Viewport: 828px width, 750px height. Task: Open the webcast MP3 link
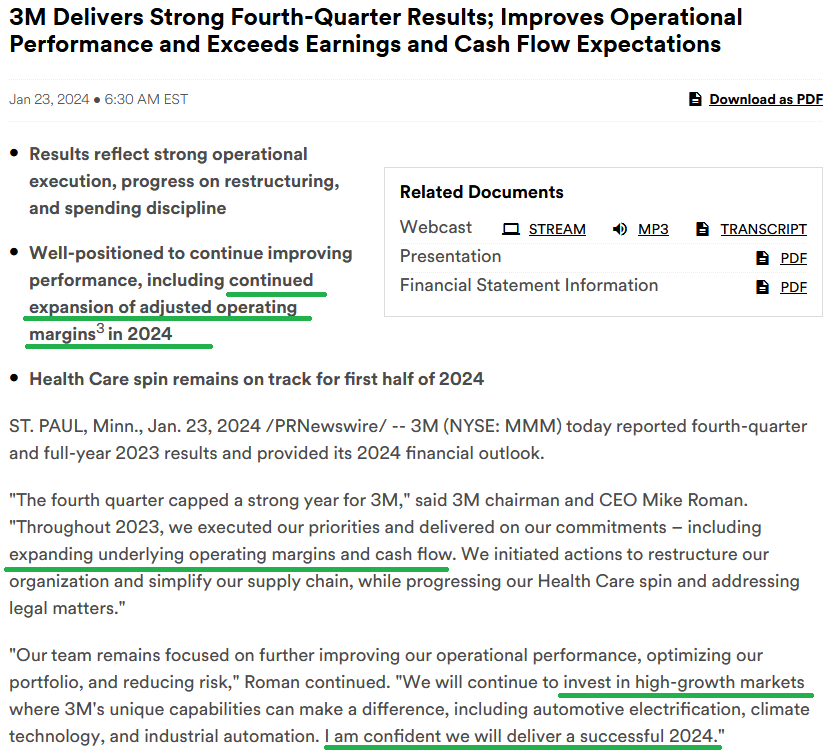(x=653, y=229)
